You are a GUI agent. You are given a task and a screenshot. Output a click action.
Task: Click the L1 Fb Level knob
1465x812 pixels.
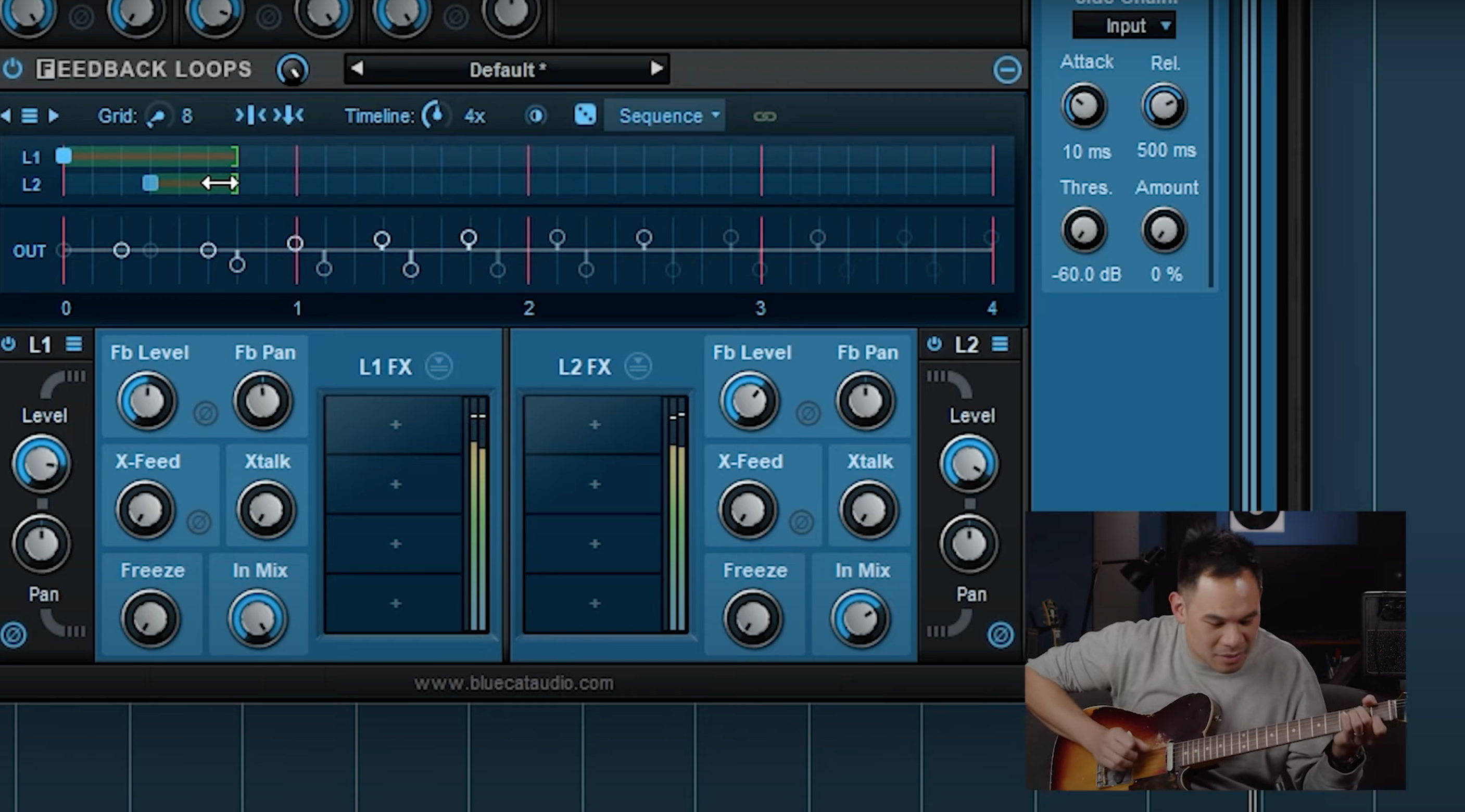click(147, 401)
